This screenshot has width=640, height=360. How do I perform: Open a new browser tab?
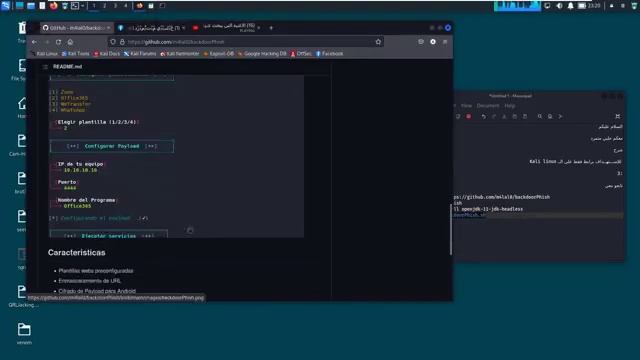point(271,28)
